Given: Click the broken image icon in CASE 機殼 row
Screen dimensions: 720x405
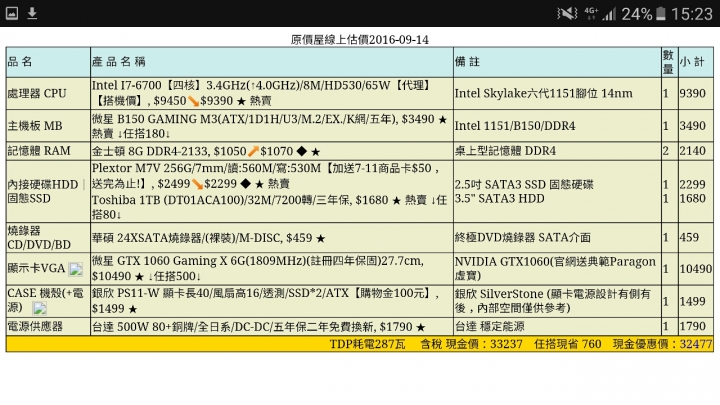Looking at the screenshot, I should click(40, 308).
